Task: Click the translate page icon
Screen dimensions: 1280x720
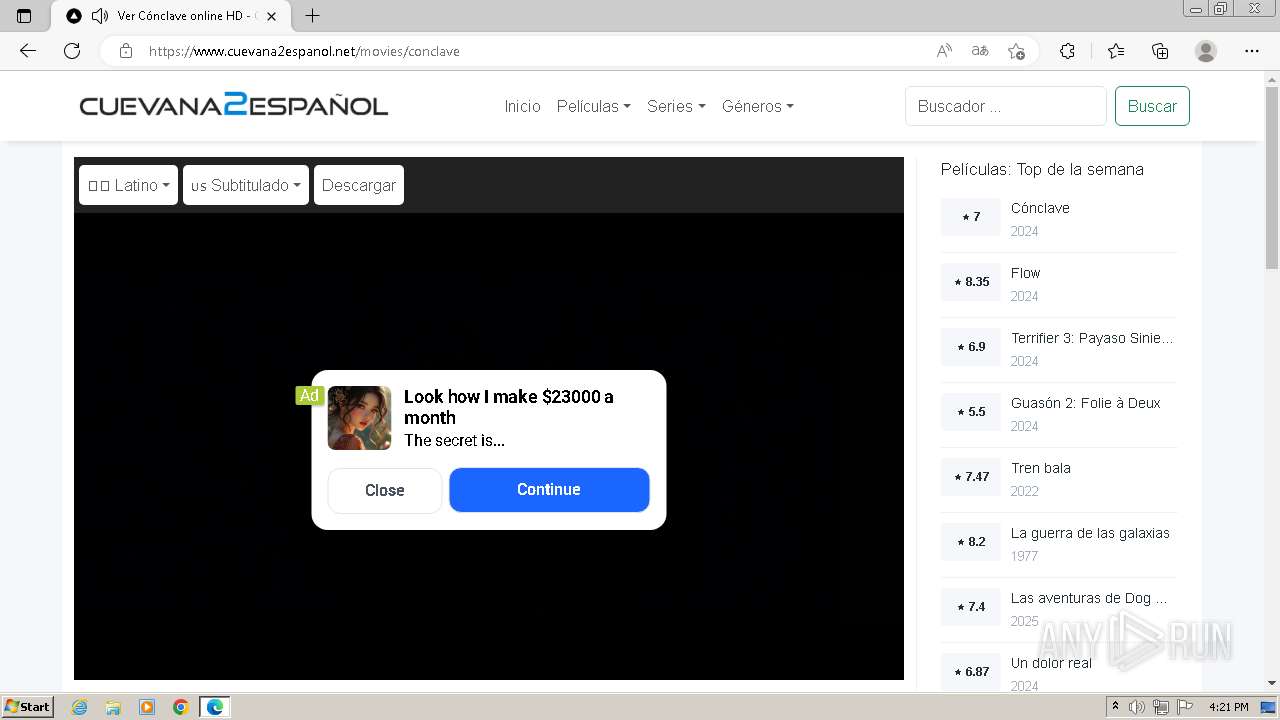Action: click(x=980, y=51)
